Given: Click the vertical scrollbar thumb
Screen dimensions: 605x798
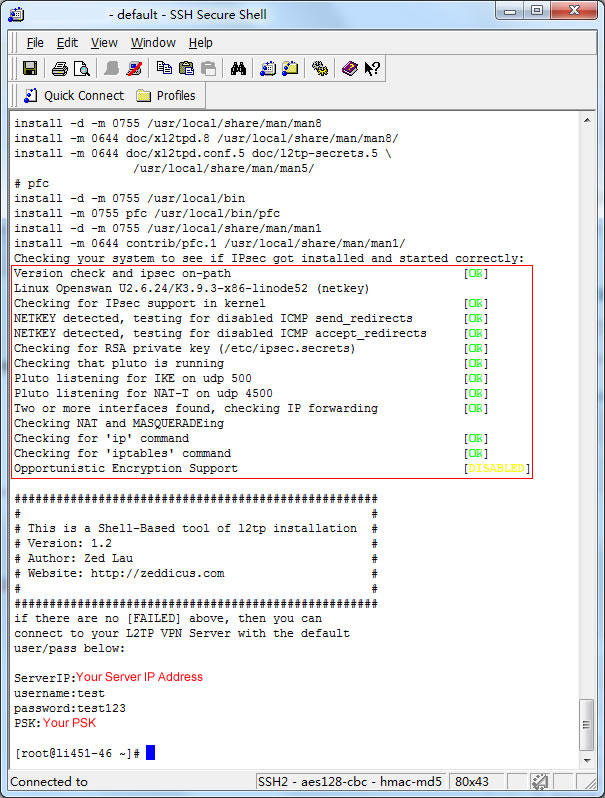Looking at the screenshot, I should (586, 725).
